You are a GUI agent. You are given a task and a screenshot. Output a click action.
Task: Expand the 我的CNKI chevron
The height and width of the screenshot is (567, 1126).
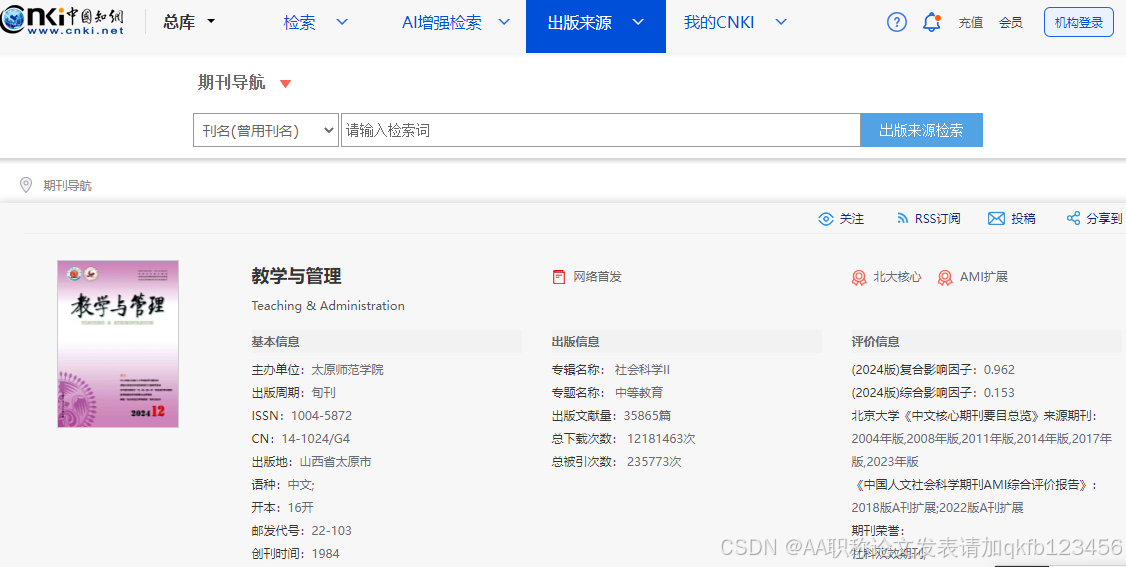(781, 22)
